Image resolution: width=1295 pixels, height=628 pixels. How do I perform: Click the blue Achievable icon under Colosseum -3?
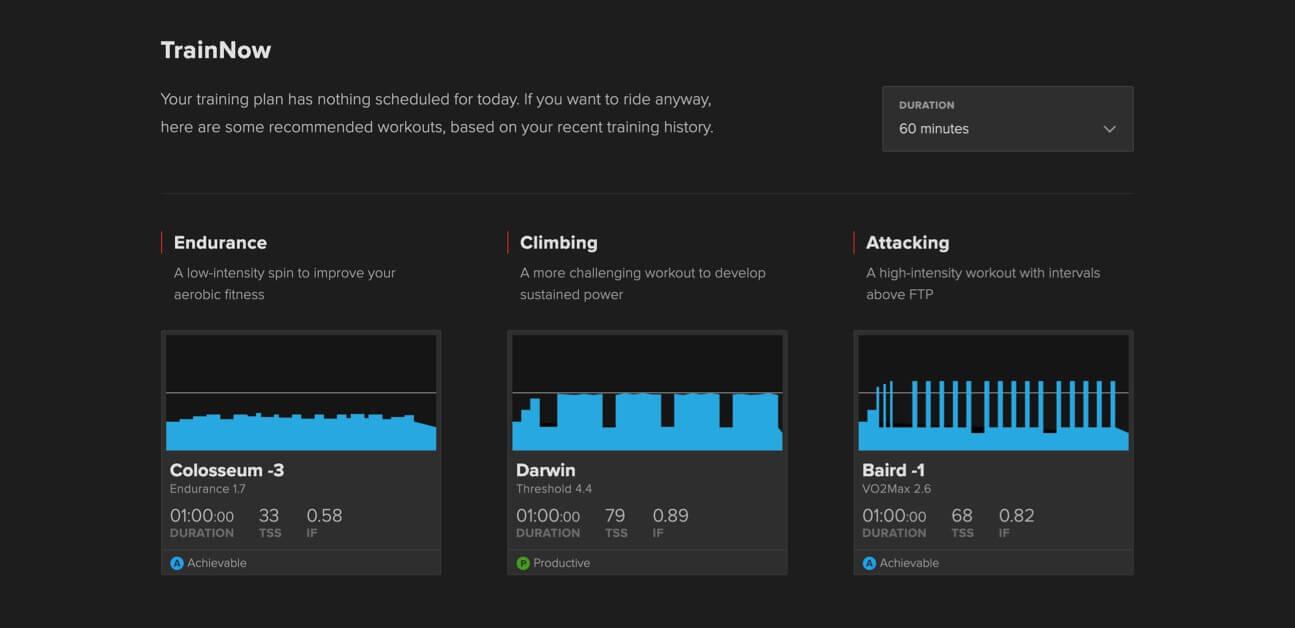(177, 563)
